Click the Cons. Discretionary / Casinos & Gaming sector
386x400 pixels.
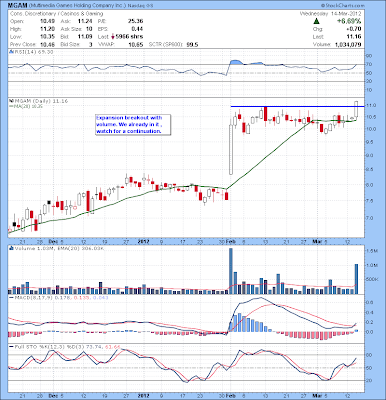tap(57, 14)
